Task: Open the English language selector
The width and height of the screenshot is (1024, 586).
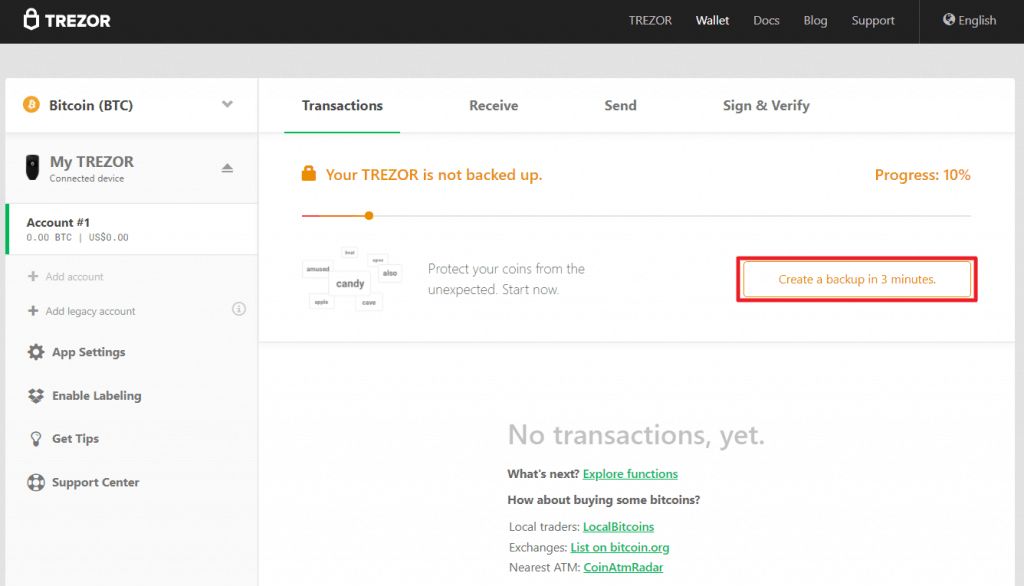Action: 968,19
